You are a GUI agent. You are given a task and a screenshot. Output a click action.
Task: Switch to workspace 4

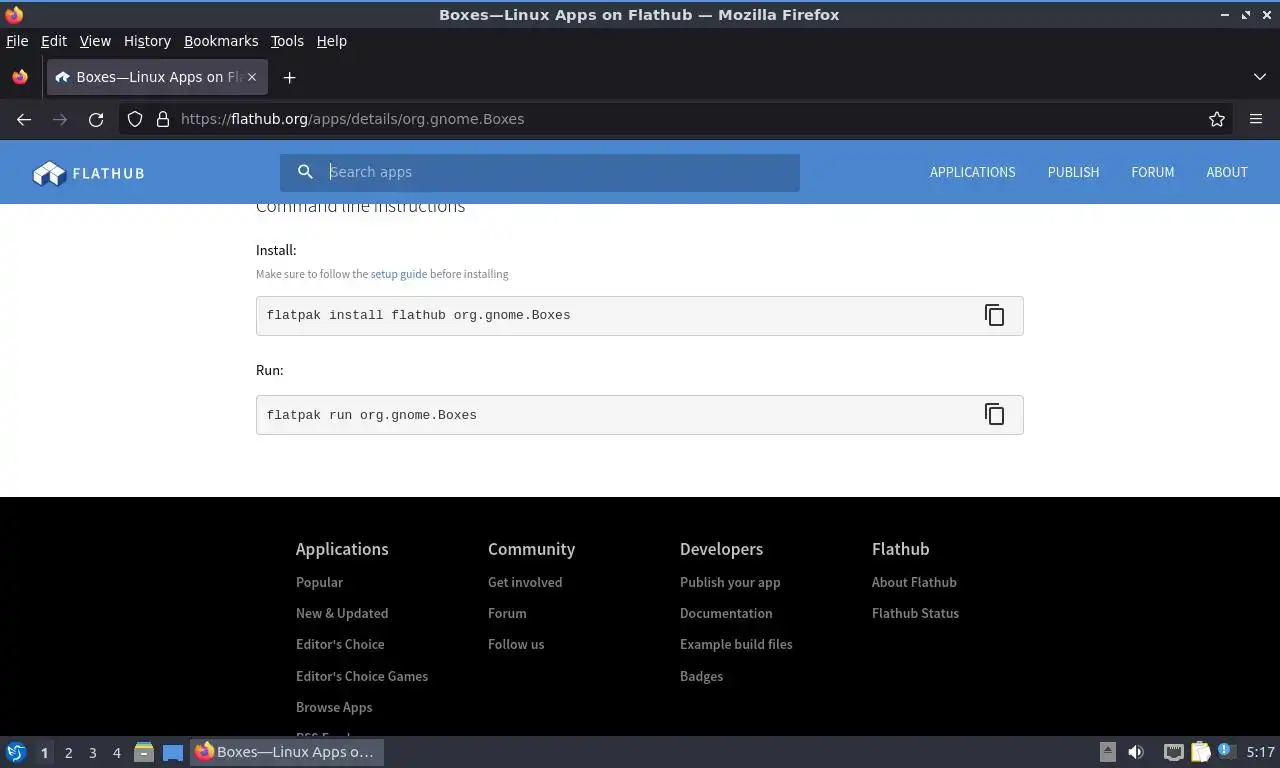point(116,752)
